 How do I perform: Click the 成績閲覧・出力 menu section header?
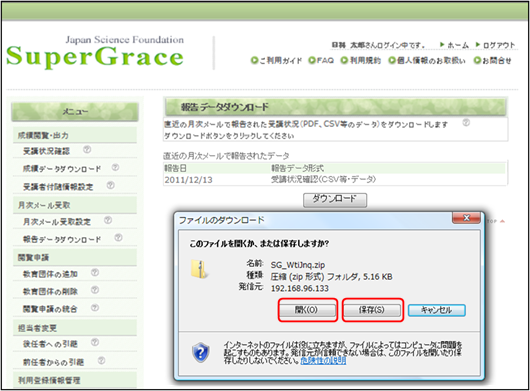pyautogui.click(x=75, y=135)
